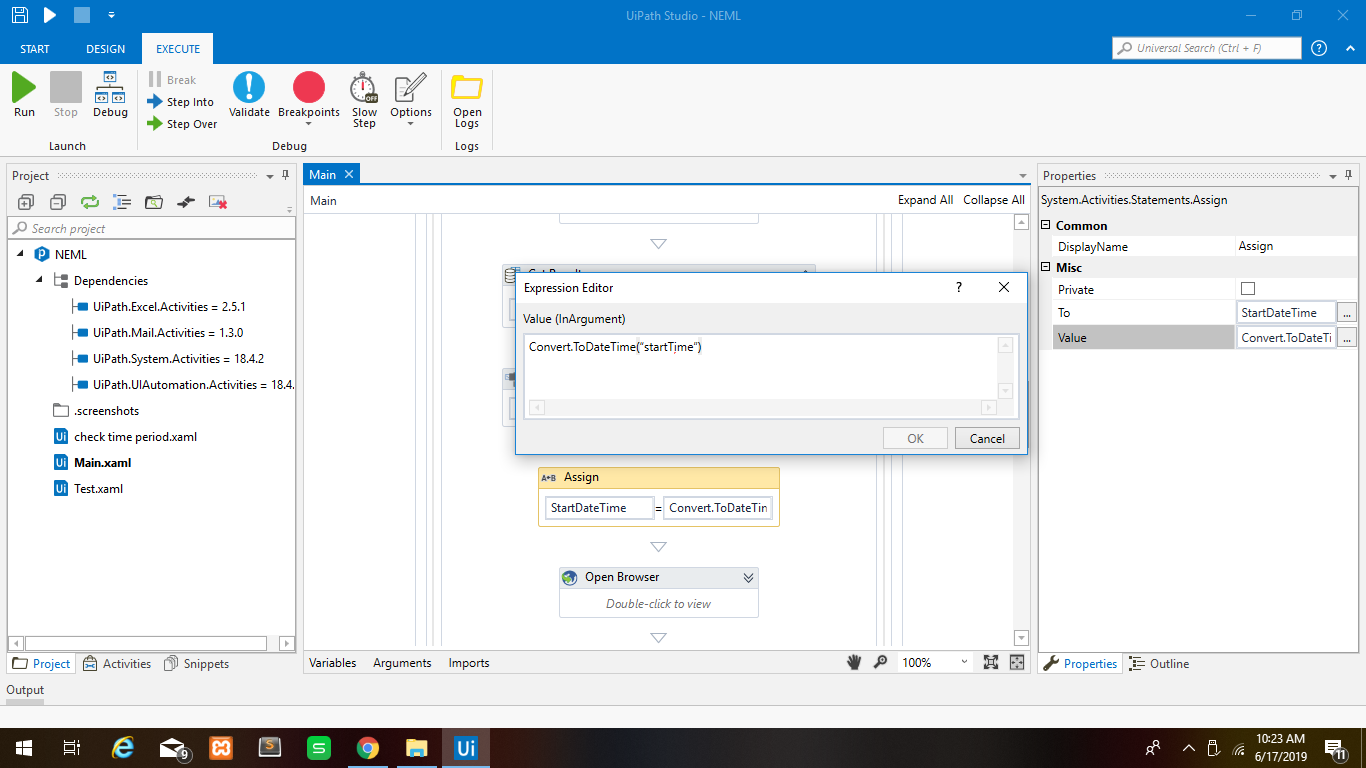Toggle the Private checkbox in Properties

pyautogui.click(x=1248, y=289)
